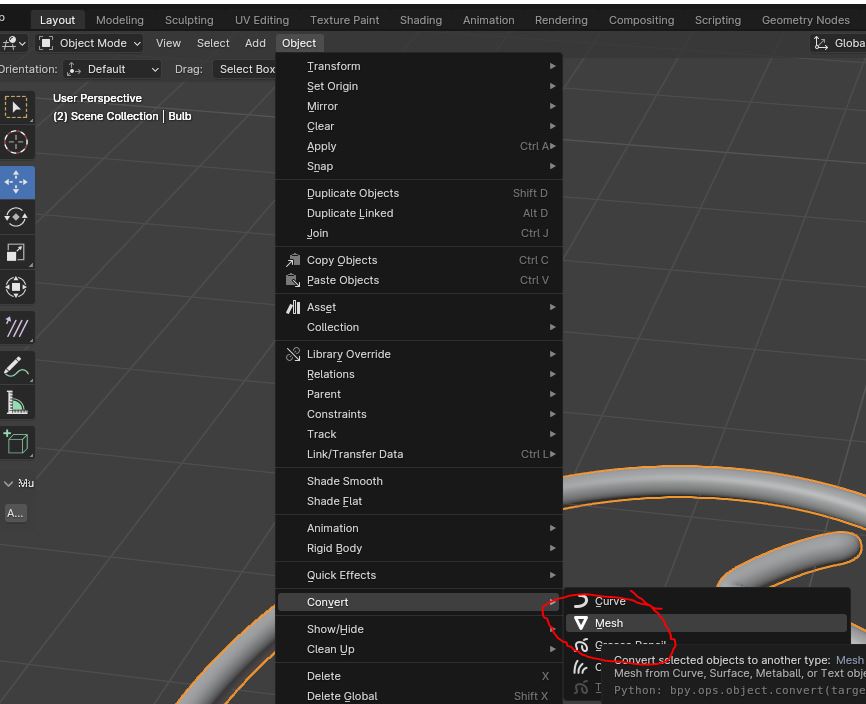Open the Transform submenu
The image size is (866, 704).
pyautogui.click(x=334, y=66)
